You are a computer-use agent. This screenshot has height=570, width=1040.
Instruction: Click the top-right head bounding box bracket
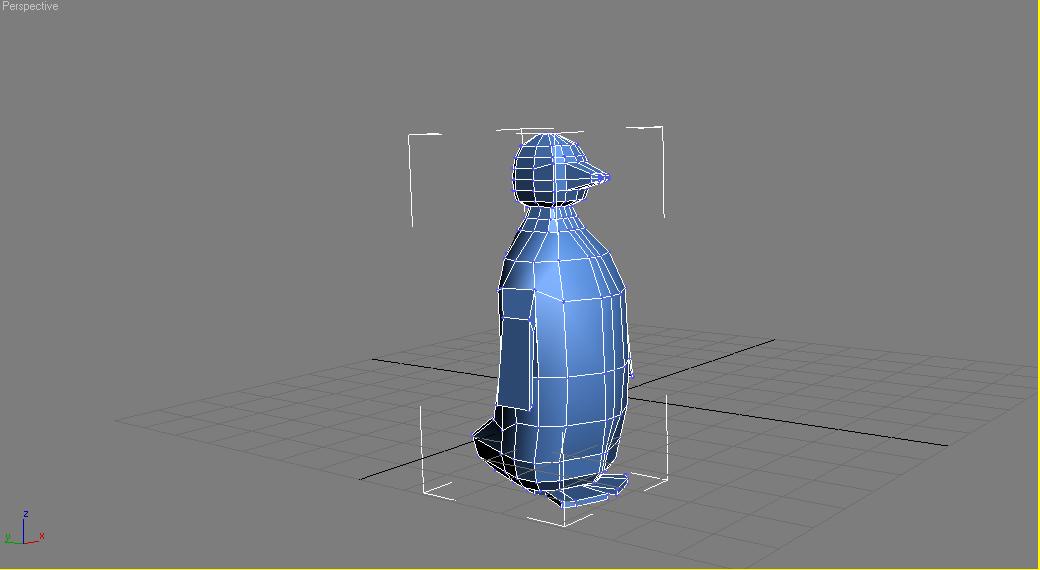[x=659, y=130]
